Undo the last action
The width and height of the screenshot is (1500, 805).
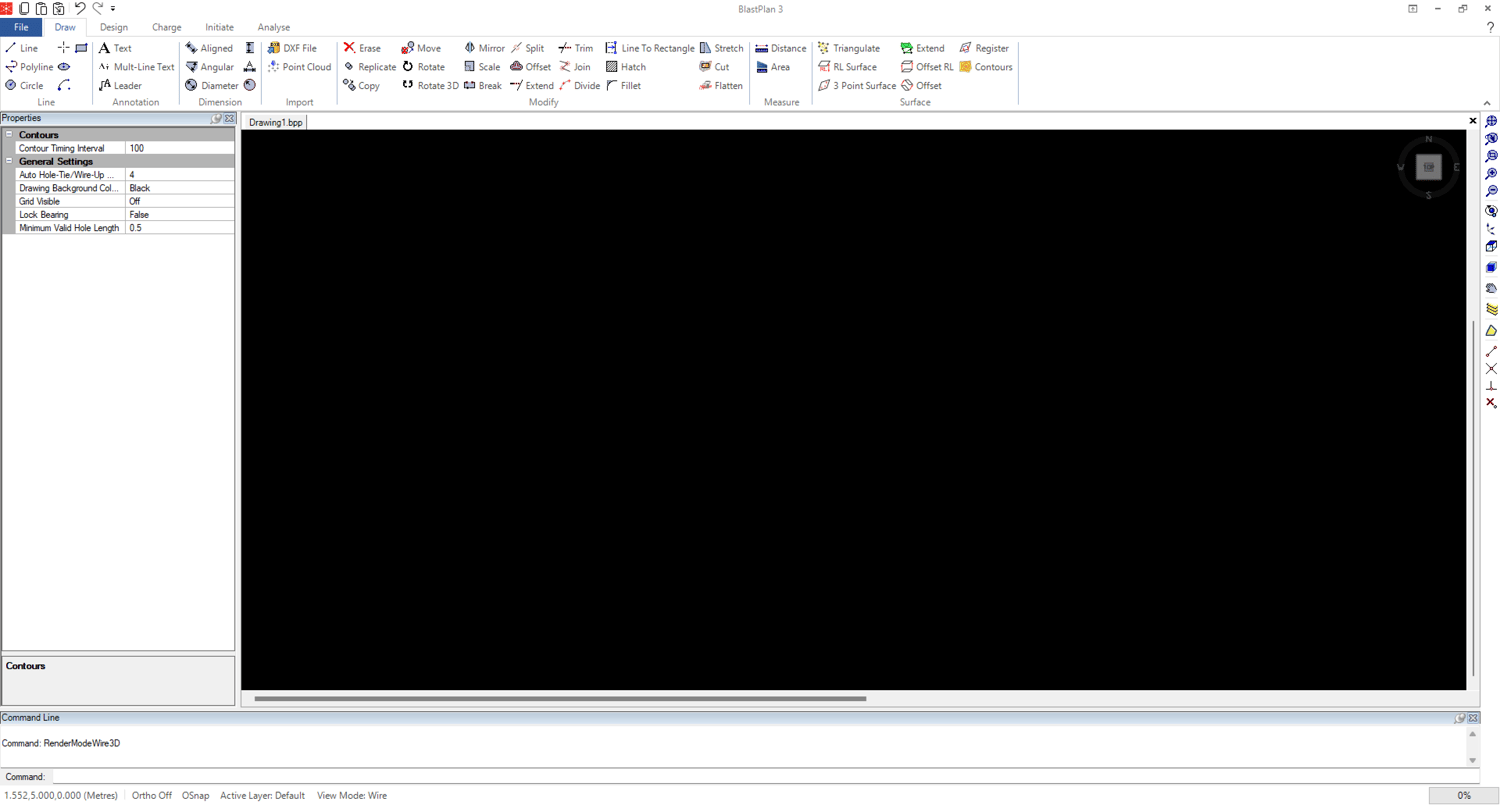(80, 8)
